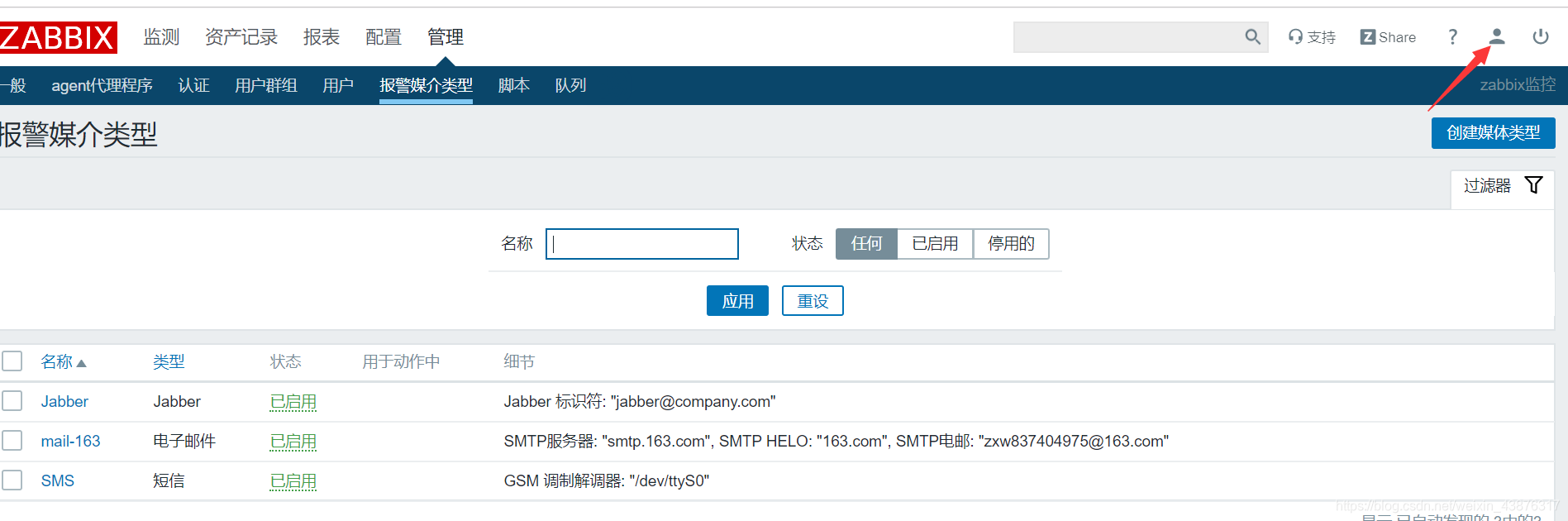Open the 资产记录 menu
Screen dimensions: 1568x521
[241, 37]
